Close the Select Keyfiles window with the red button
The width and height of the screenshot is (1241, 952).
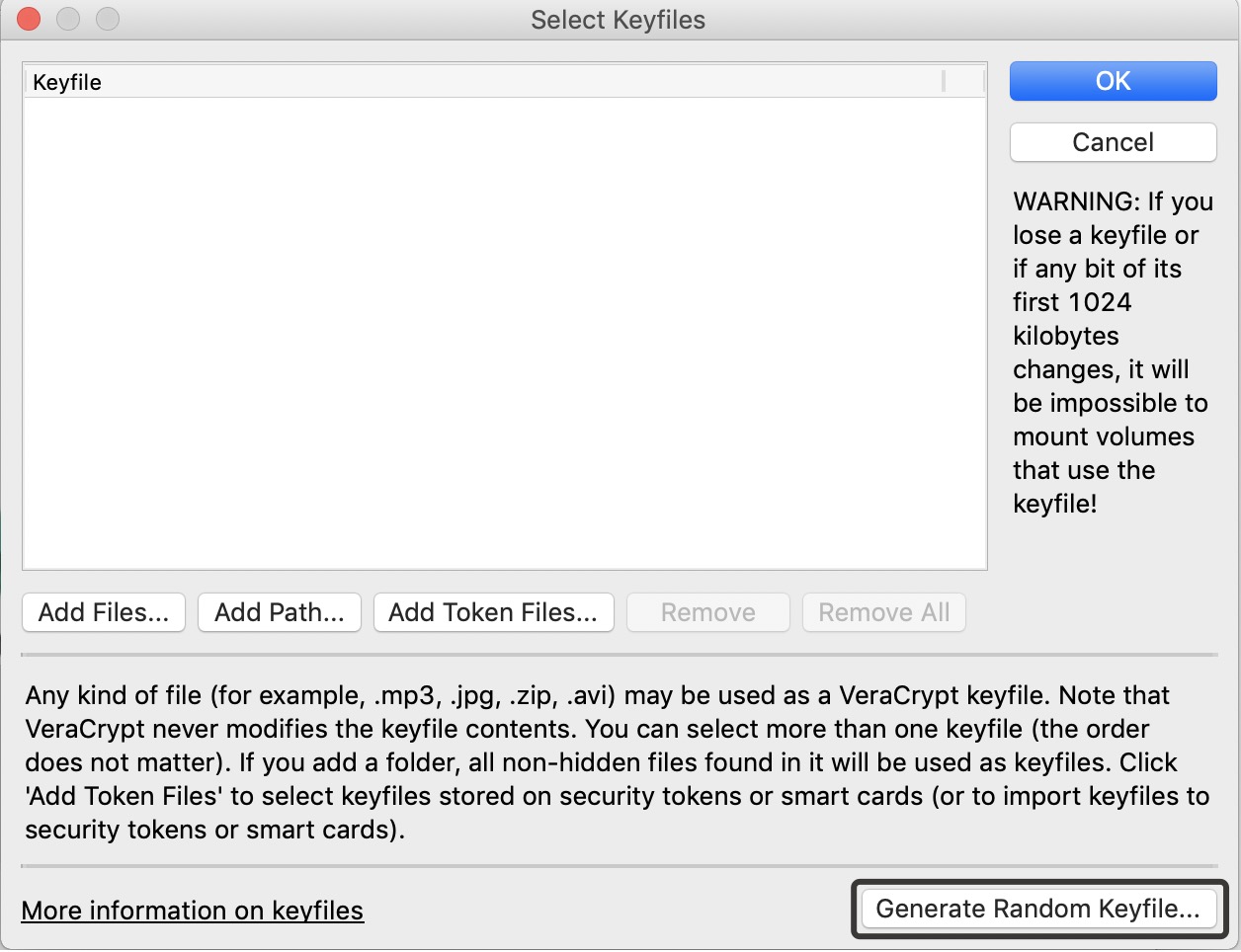click(29, 19)
